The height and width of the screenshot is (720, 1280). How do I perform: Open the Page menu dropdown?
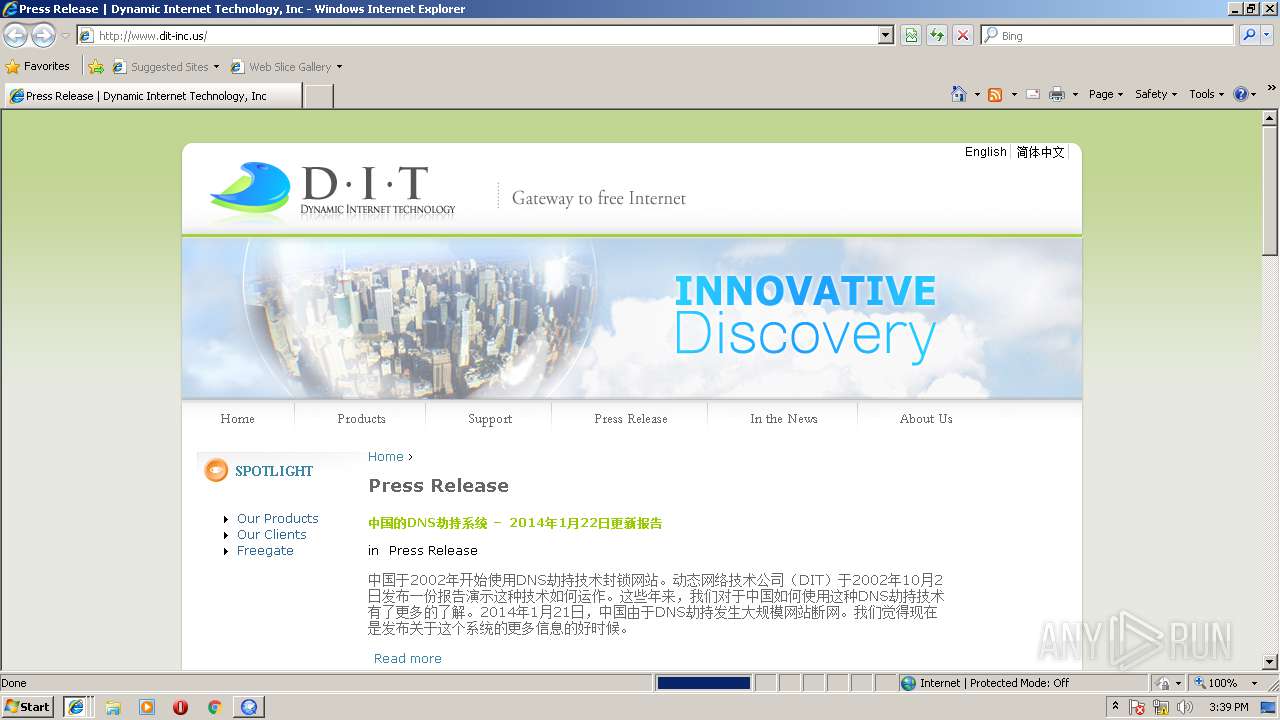click(x=1106, y=94)
